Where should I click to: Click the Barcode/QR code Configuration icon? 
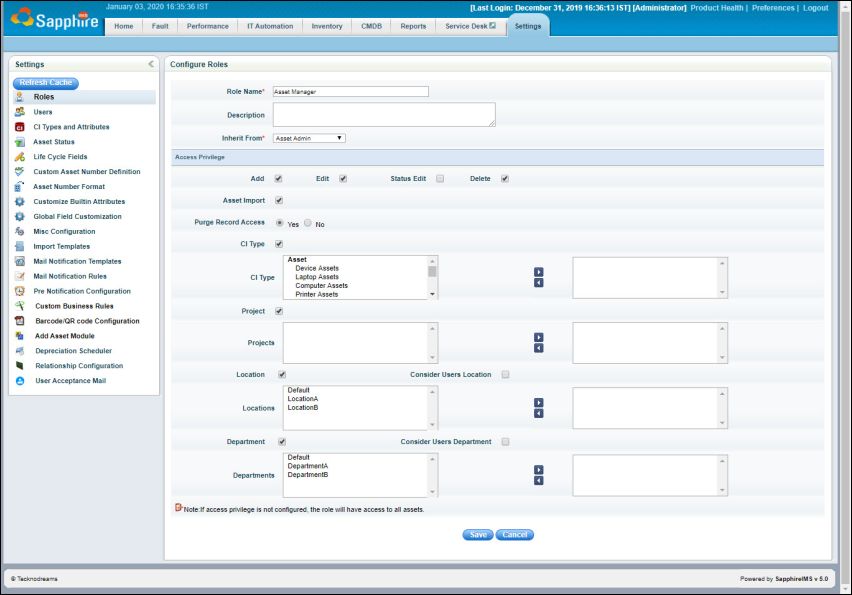click(x=20, y=321)
